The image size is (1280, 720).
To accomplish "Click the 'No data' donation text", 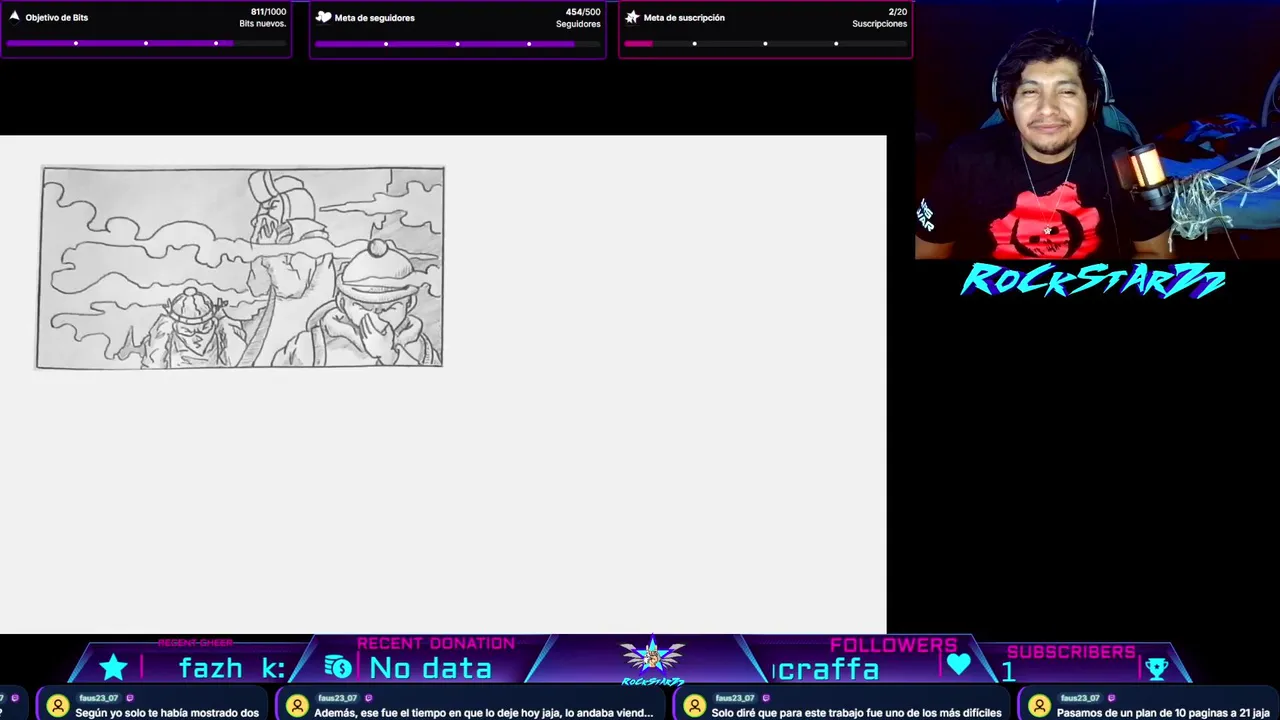I will click(x=431, y=668).
